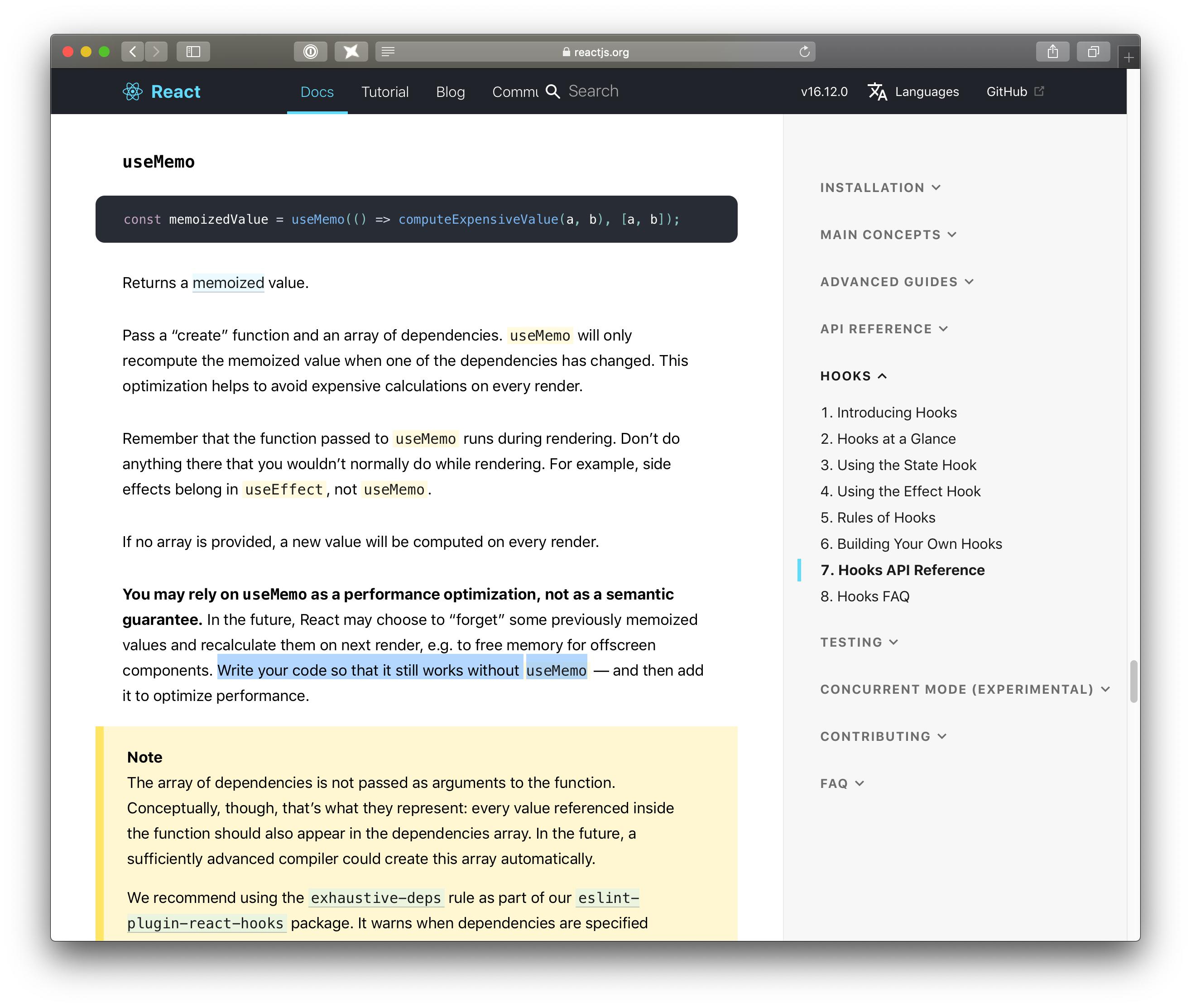This screenshot has height=1008, width=1191.
Task: Open a new tab with plus button
Action: coord(1128,57)
